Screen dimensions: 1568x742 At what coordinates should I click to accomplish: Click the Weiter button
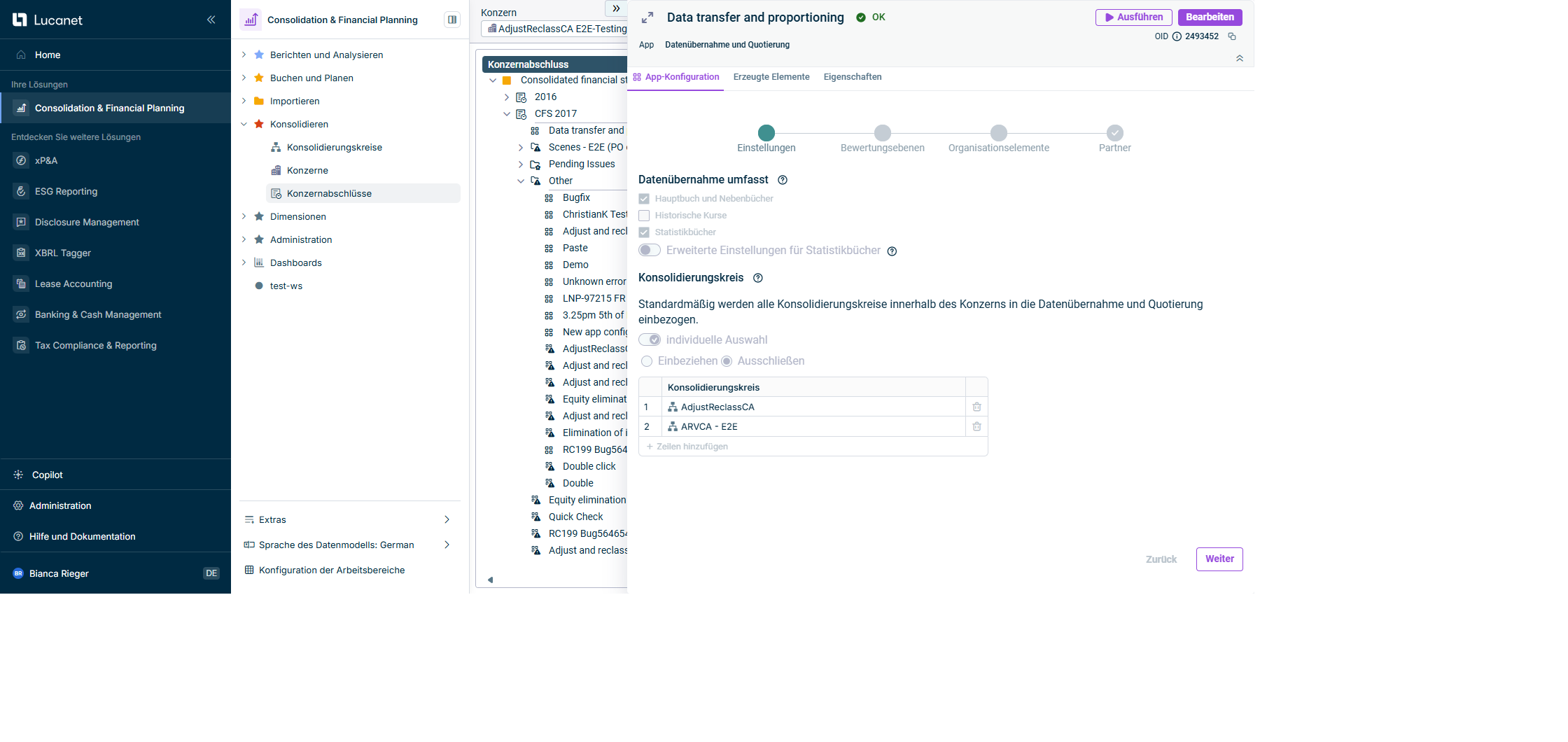tap(1219, 559)
